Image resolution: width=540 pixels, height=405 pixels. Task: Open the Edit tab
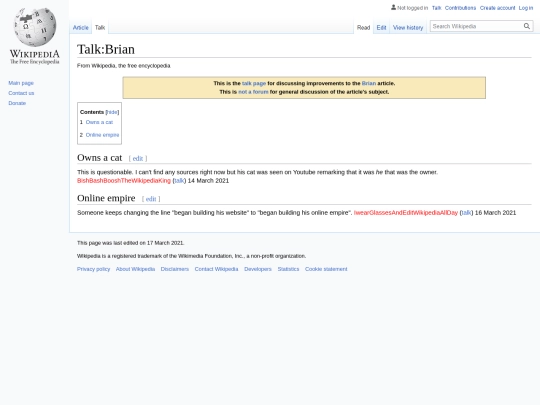[381, 28]
